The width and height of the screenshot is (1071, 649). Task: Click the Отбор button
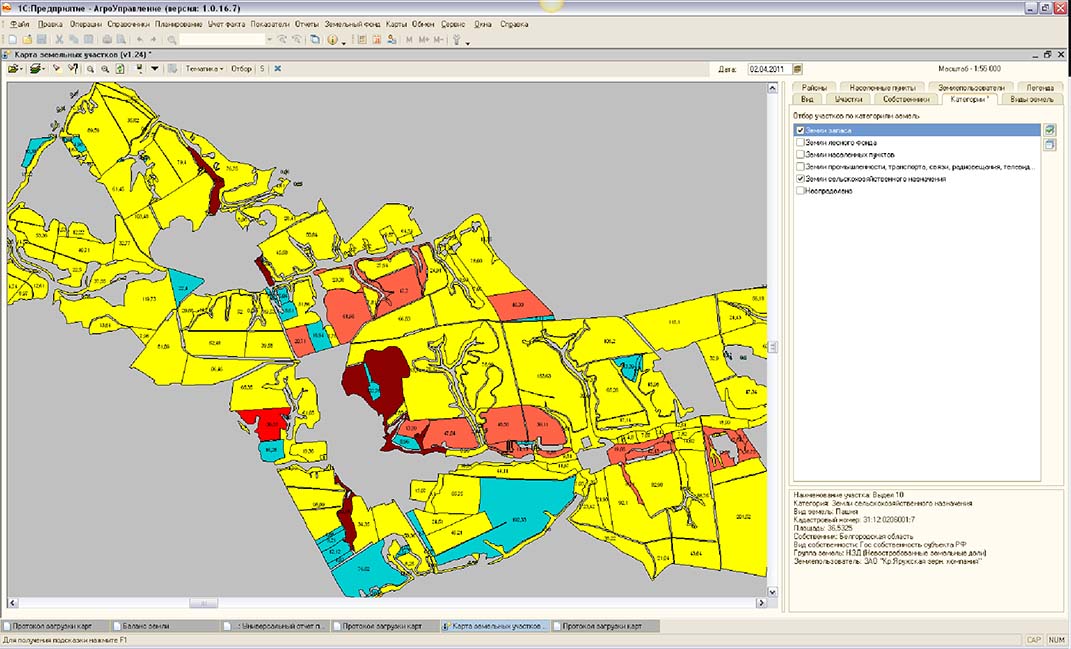point(241,69)
